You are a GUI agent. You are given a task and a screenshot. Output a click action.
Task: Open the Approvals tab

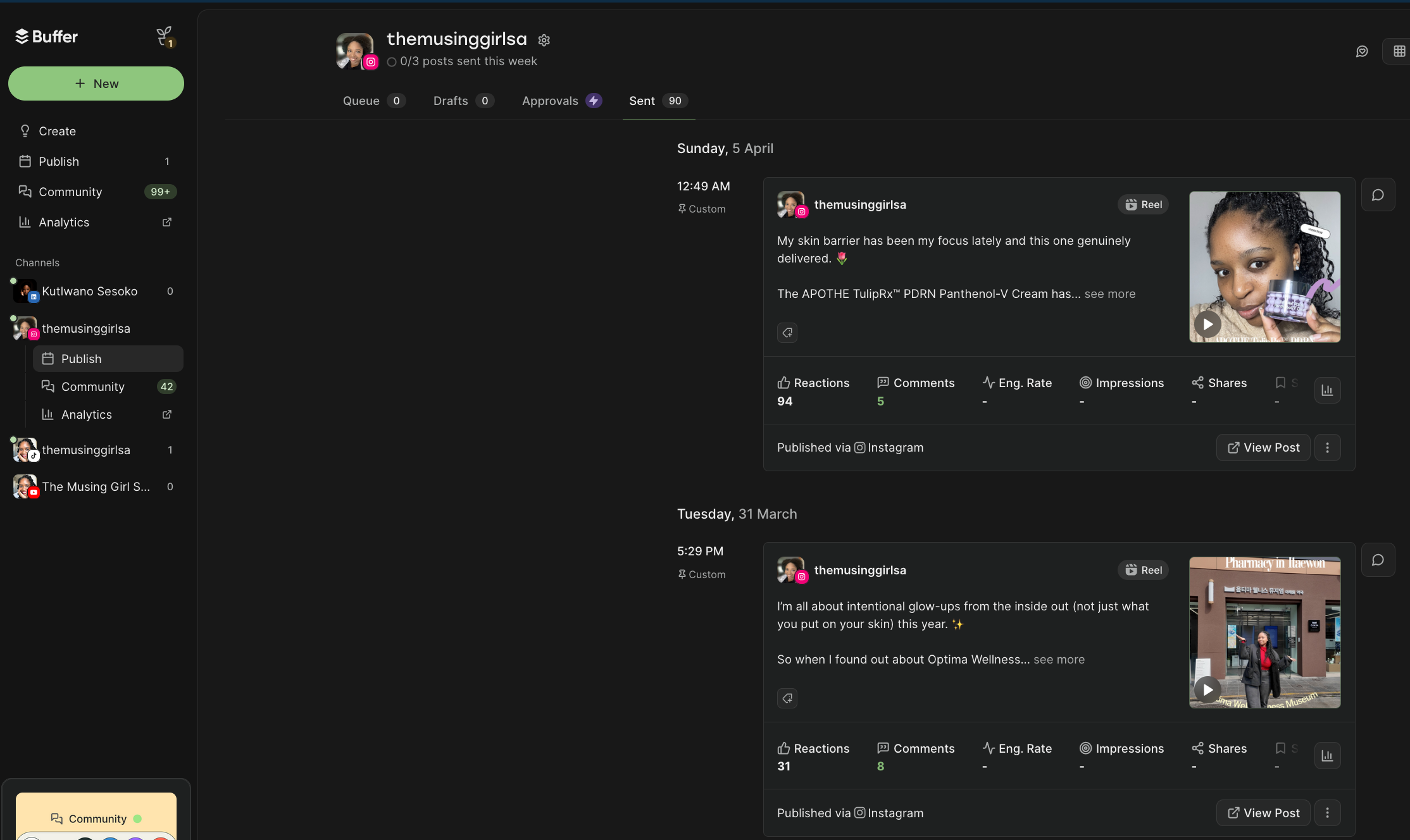click(550, 101)
